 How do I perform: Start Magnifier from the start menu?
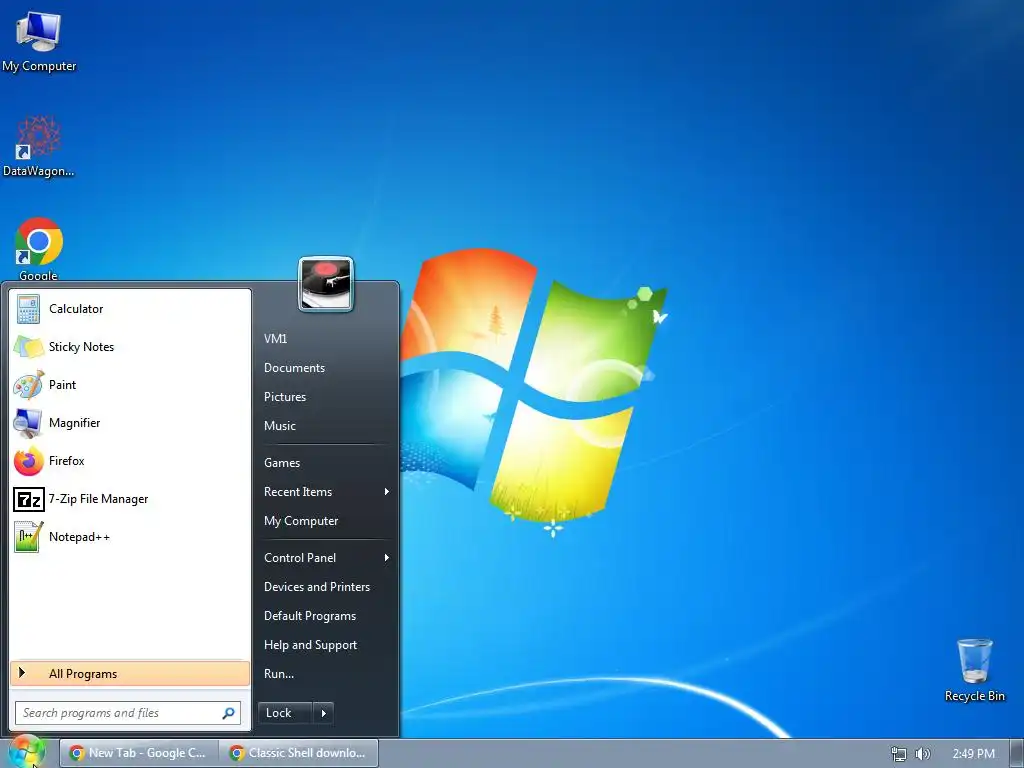coord(130,423)
